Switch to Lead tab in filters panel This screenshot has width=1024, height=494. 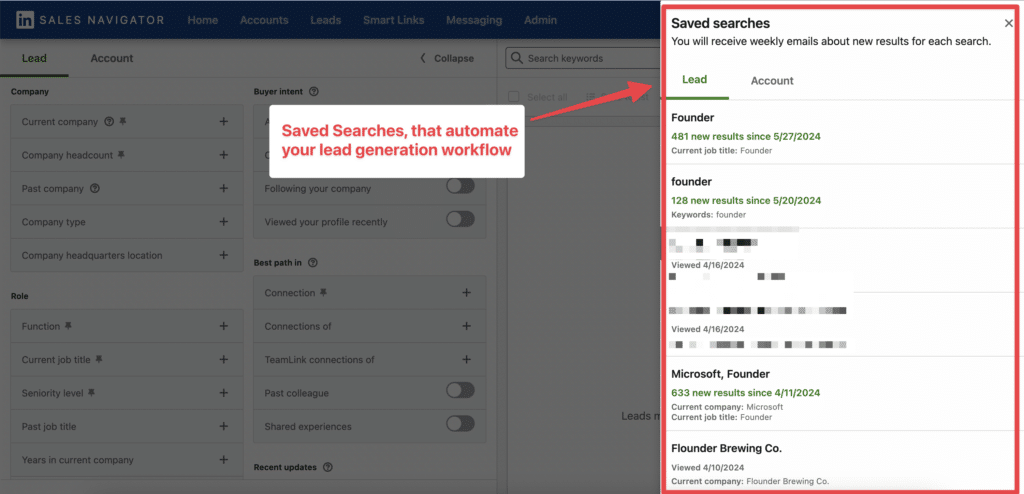(x=34, y=58)
